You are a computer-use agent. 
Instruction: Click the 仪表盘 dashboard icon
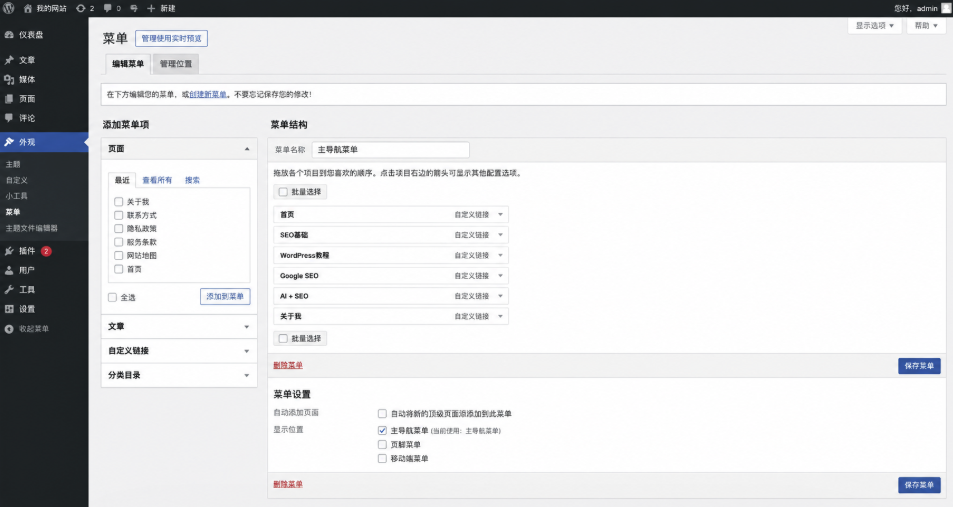click(x=9, y=35)
